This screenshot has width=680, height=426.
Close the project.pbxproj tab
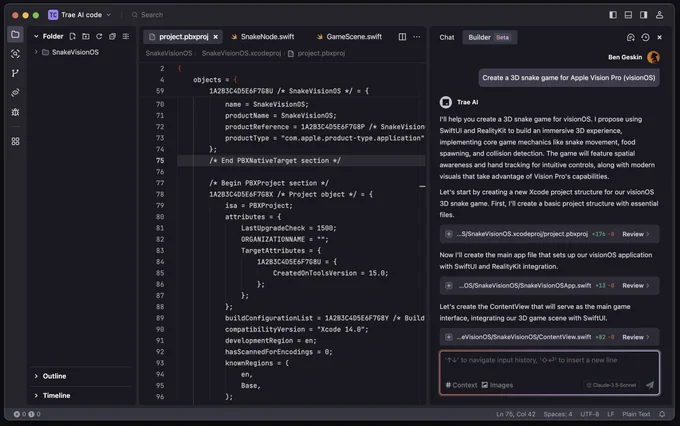coord(216,37)
